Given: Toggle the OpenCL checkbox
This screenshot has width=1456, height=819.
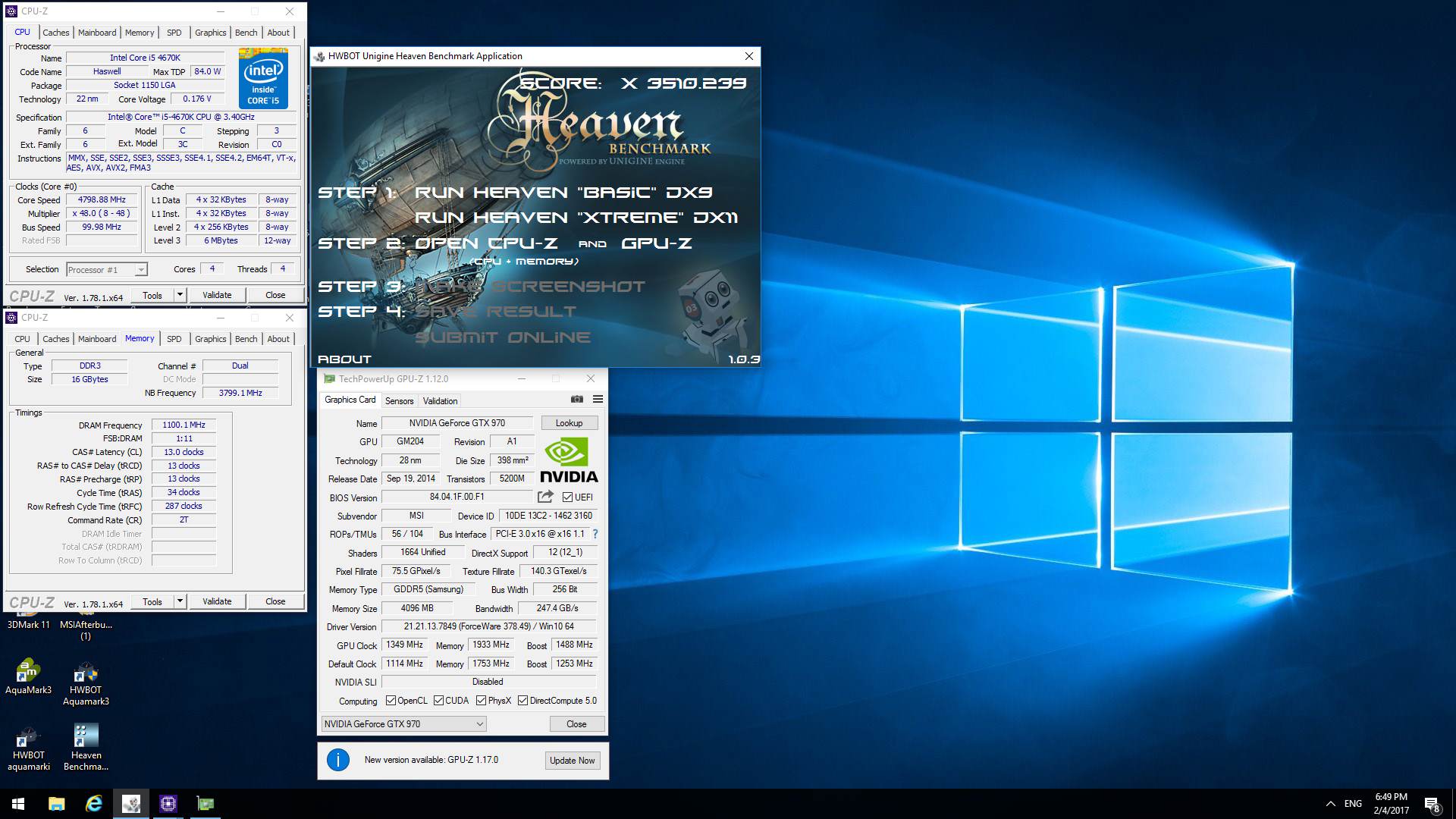Looking at the screenshot, I should [x=391, y=701].
